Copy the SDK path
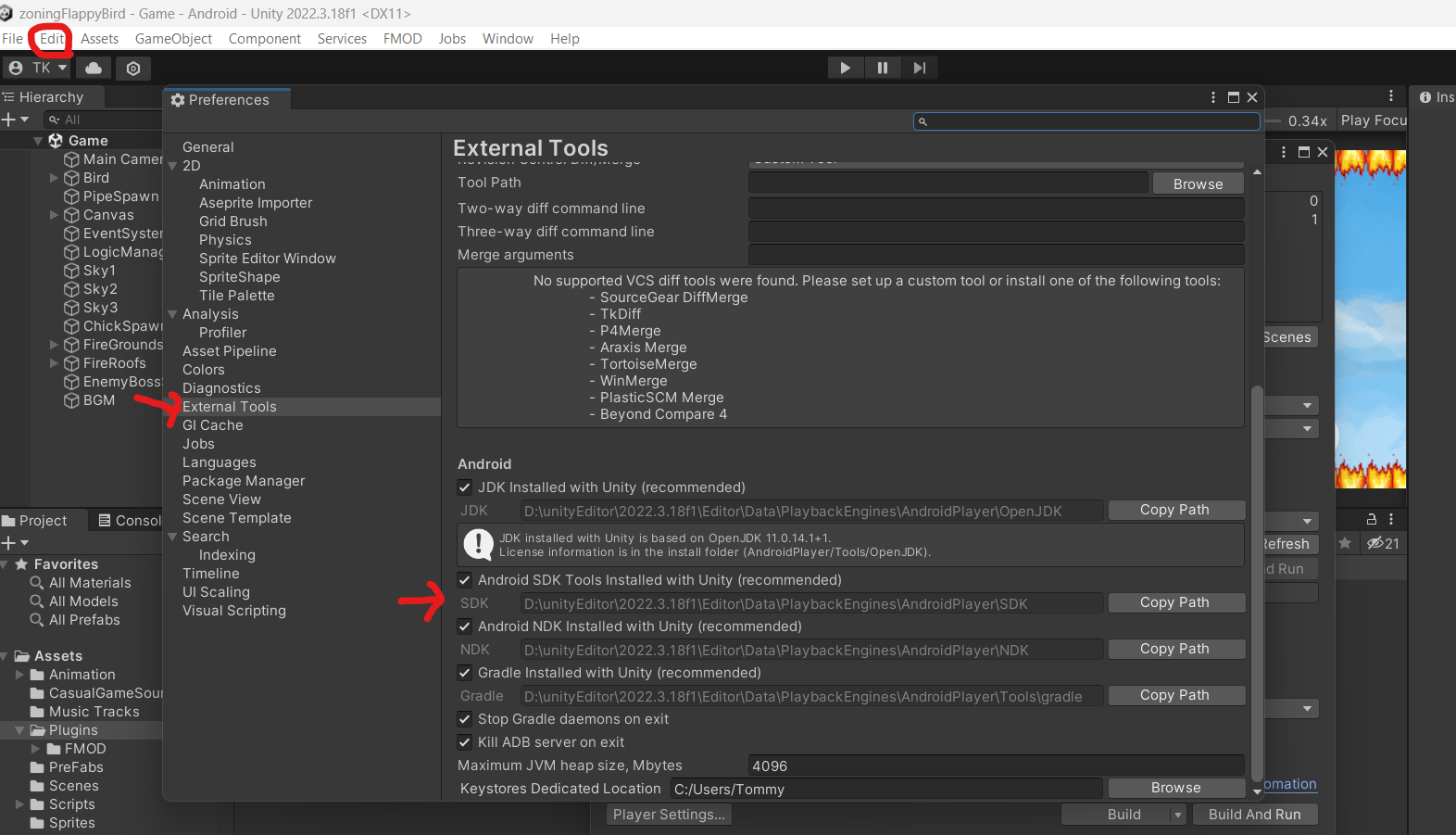This screenshot has height=835, width=1456. click(x=1176, y=602)
